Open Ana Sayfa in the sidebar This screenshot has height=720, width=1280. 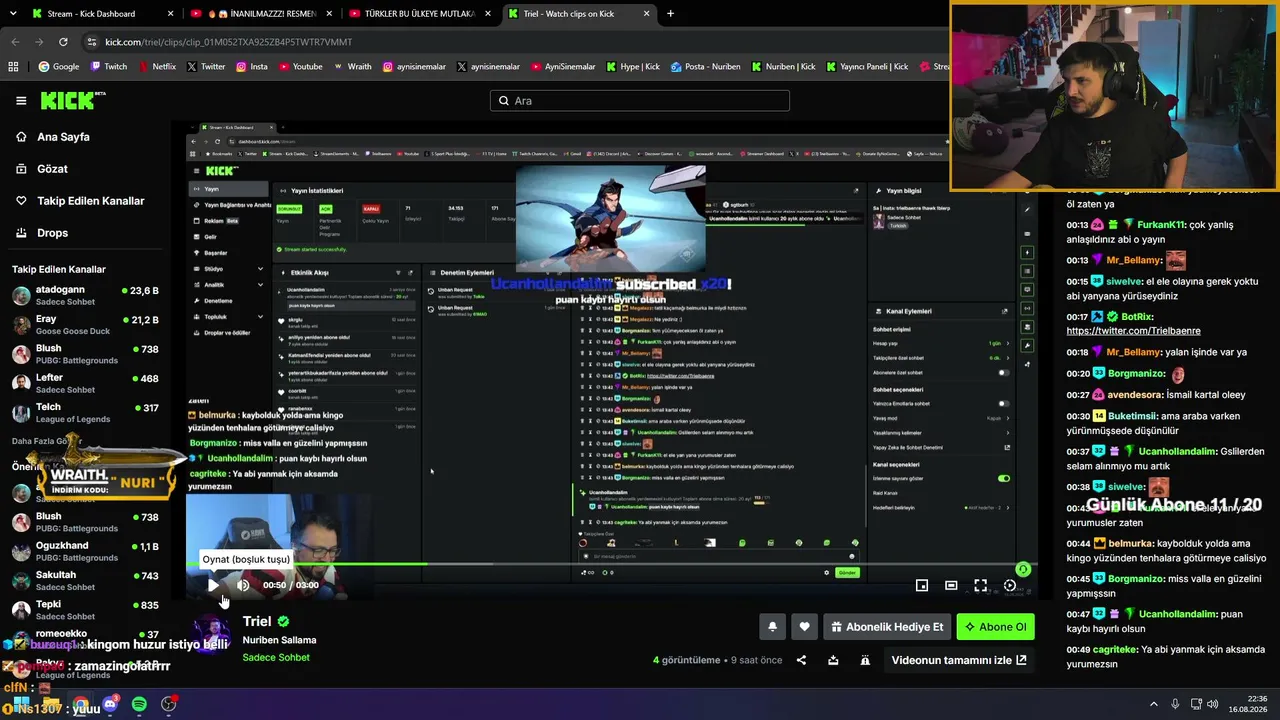click(x=63, y=137)
